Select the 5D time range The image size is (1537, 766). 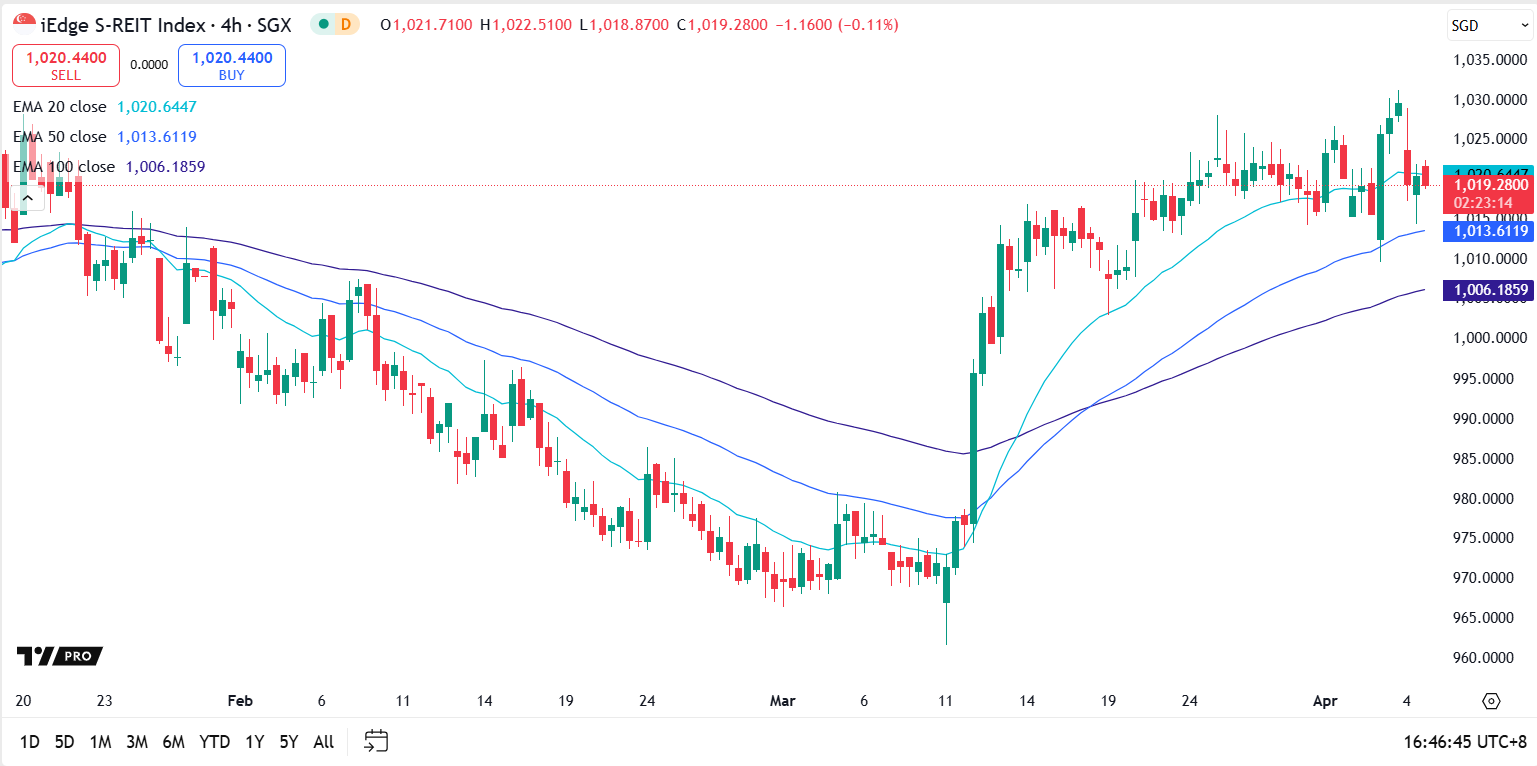pos(64,742)
